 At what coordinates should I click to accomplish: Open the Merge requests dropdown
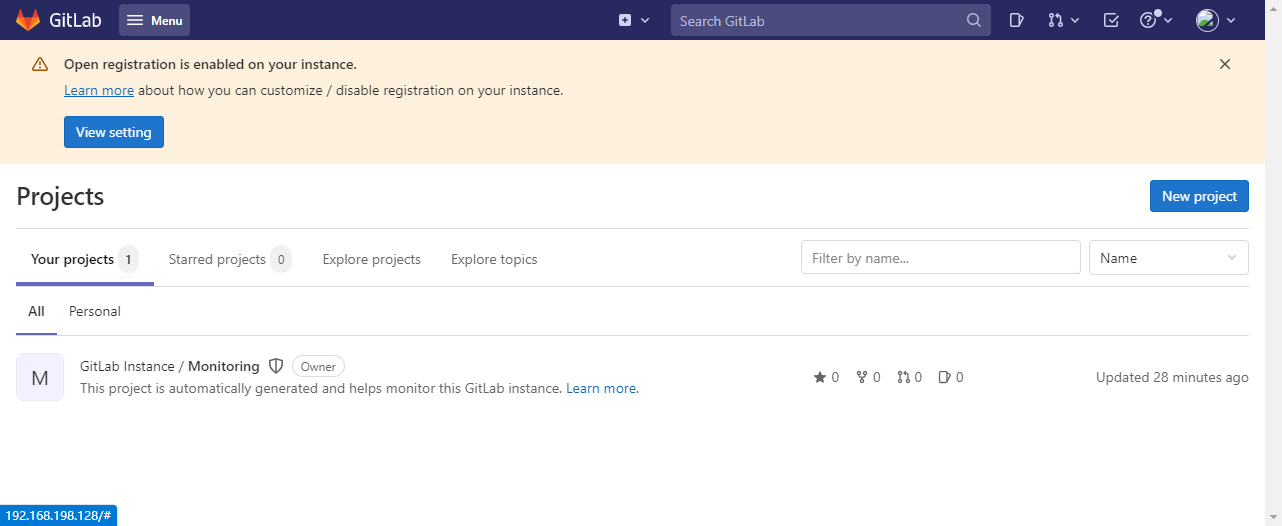[x=1064, y=20]
